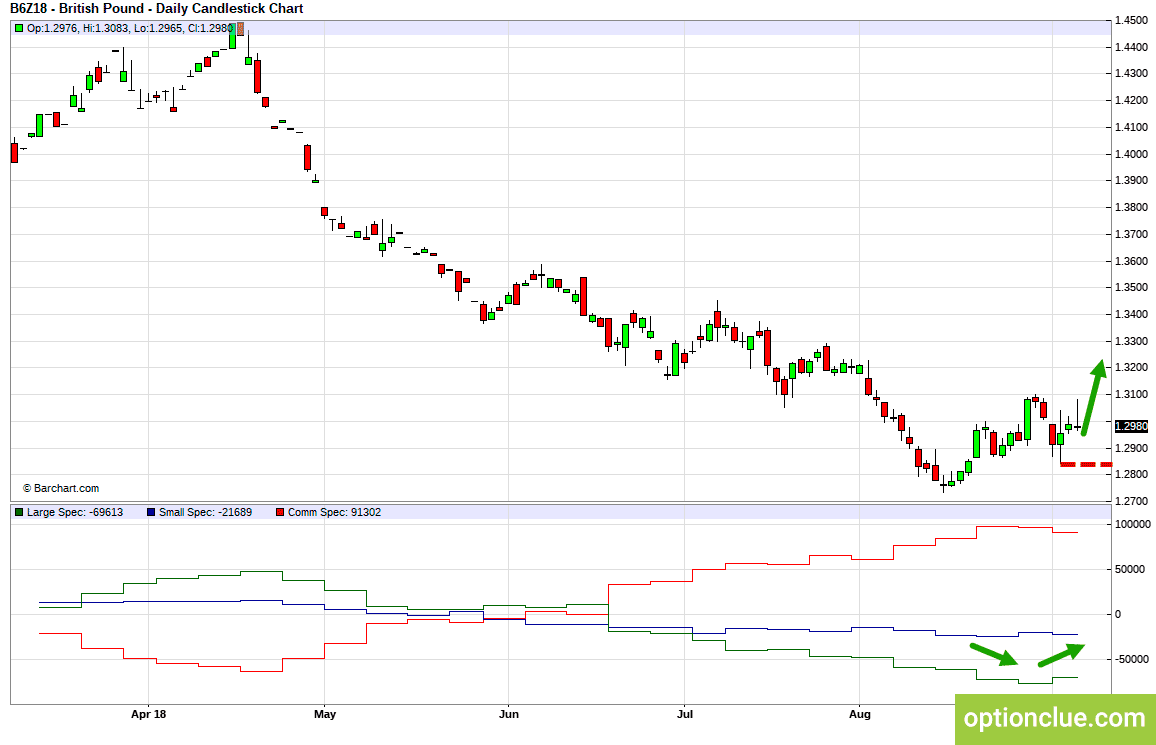
Task: Click the 1.3500 price axis label
Action: tap(1132, 287)
